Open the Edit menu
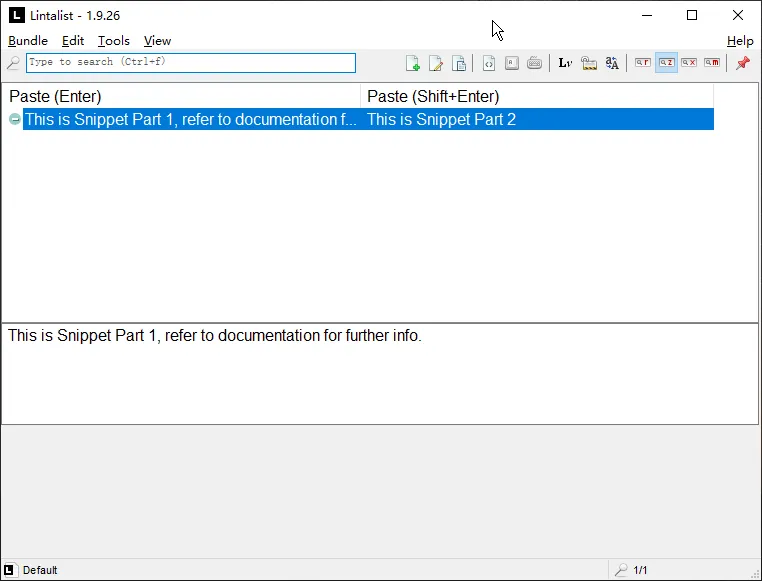The image size is (762, 581). point(73,41)
